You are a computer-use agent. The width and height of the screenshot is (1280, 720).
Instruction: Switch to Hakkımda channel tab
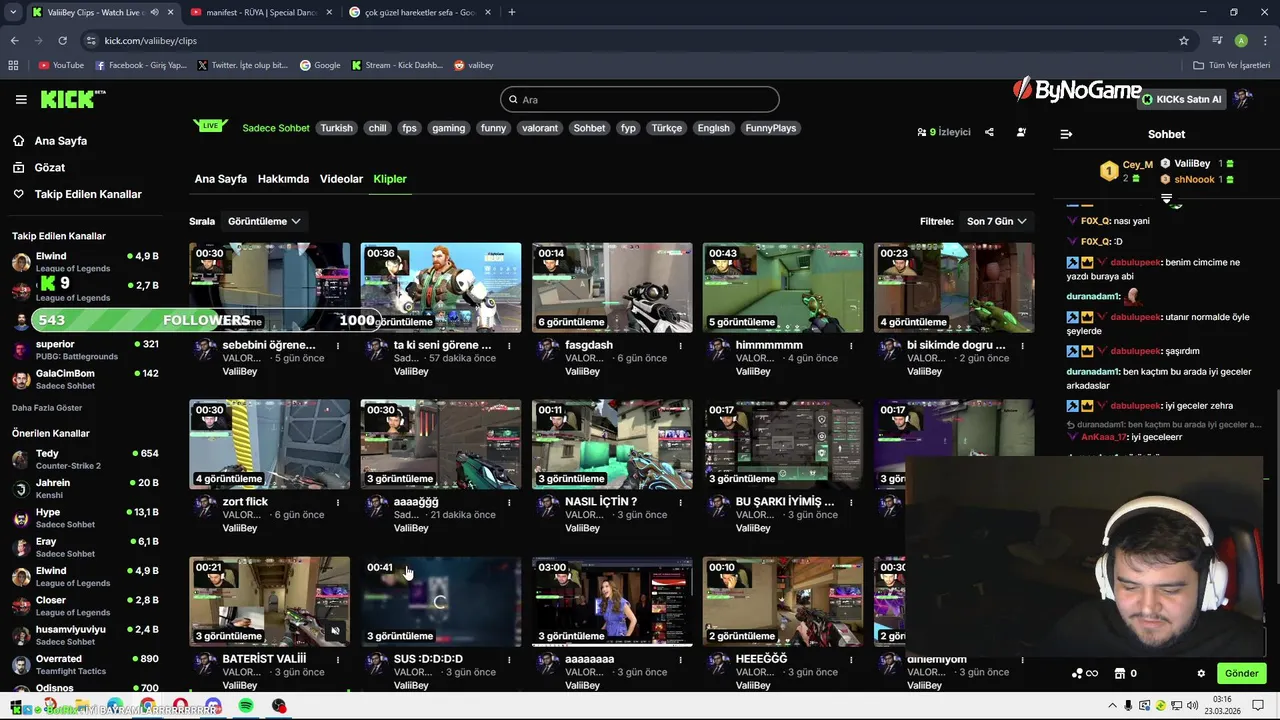pos(283,179)
